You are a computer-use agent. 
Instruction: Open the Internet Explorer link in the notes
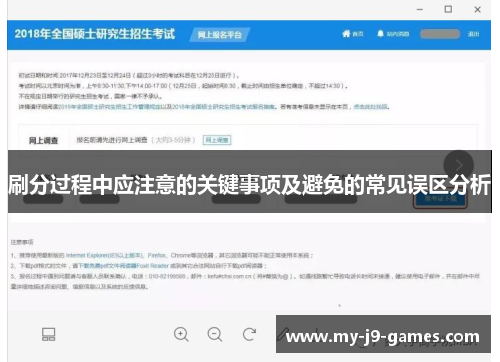(x=104, y=255)
